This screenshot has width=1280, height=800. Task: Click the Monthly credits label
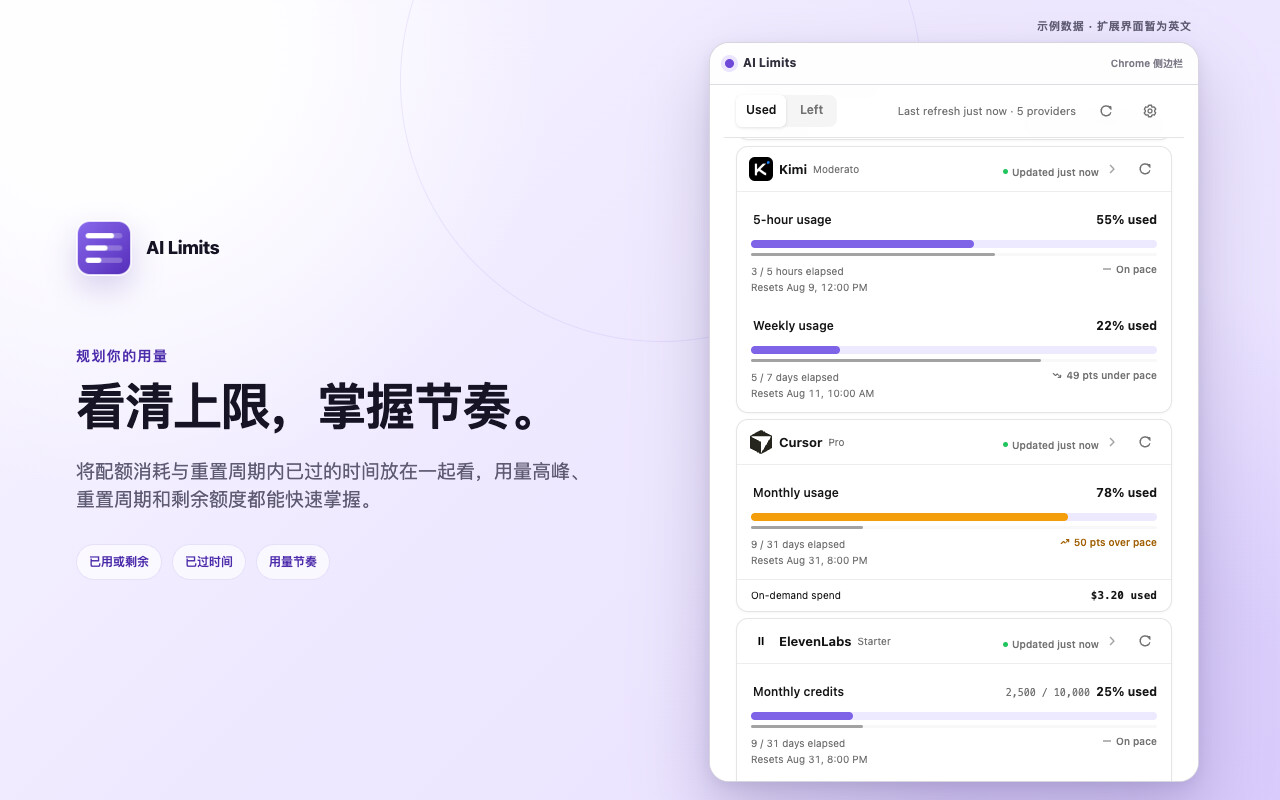pos(798,692)
